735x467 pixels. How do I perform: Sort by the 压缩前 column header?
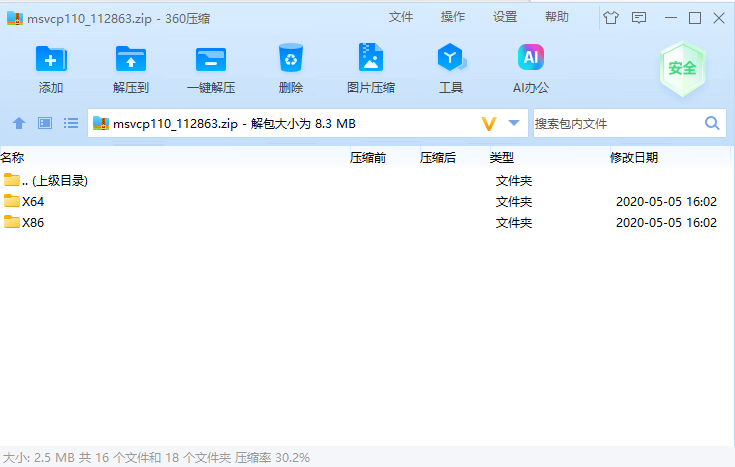point(368,158)
